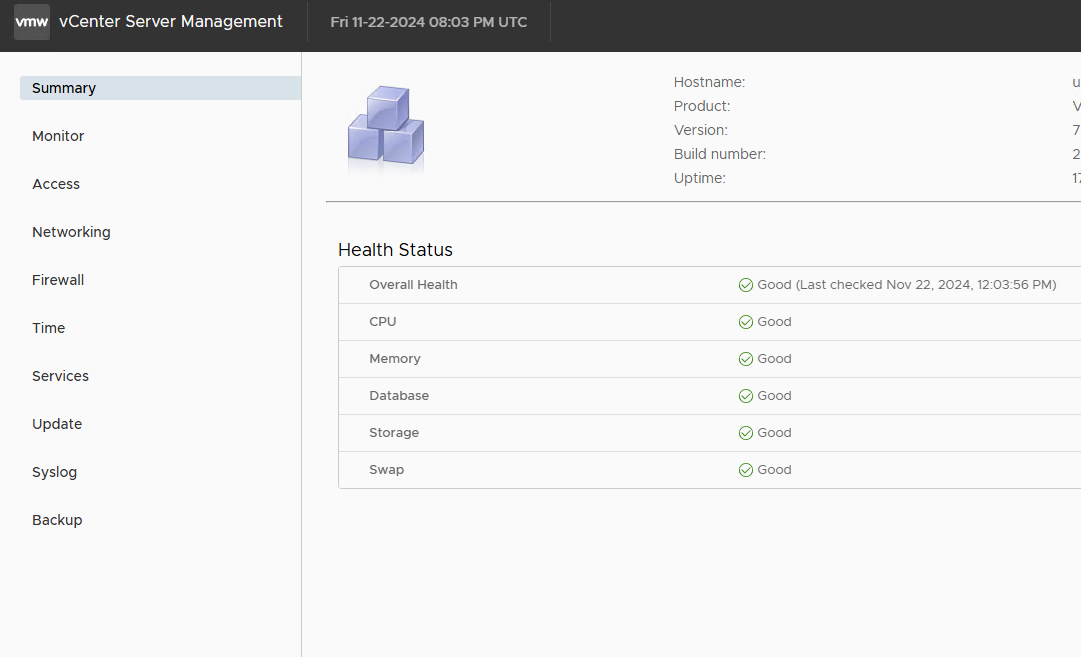Open the Monitor section in sidebar

[58, 136]
